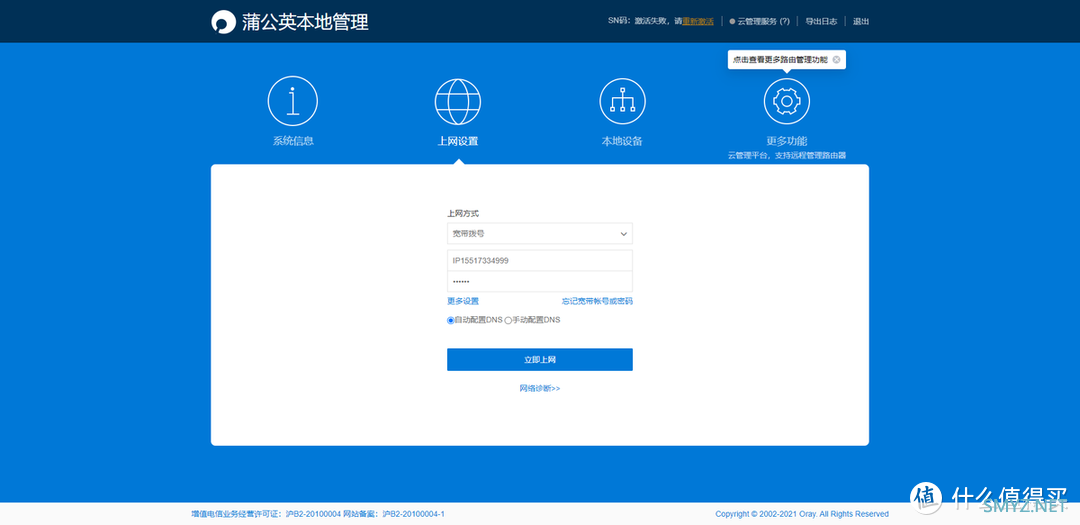Click the 云管理服务 status dot
Image resolution: width=1080 pixels, height=525 pixels.
pyautogui.click(x=732, y=21)
